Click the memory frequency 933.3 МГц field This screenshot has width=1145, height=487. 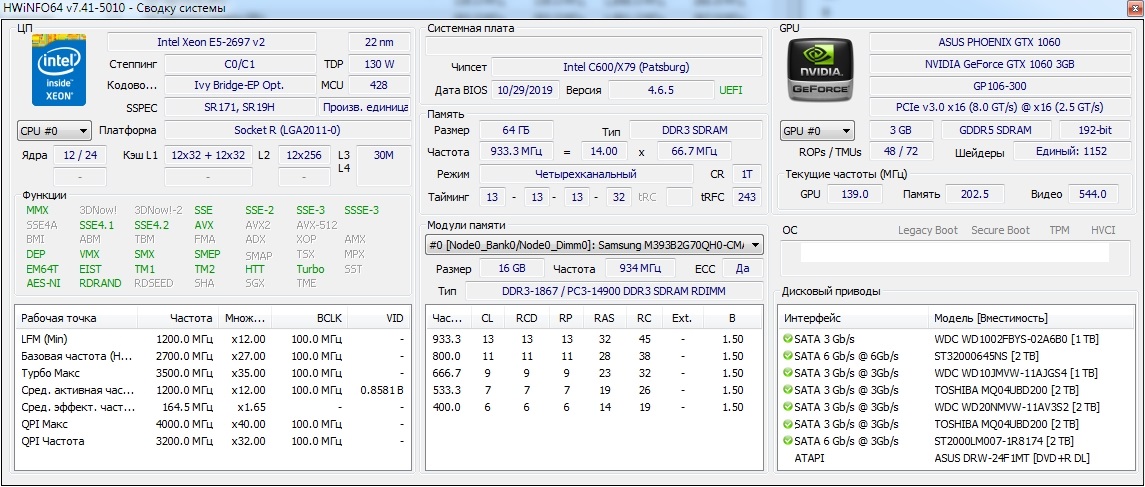coord(516,152)
